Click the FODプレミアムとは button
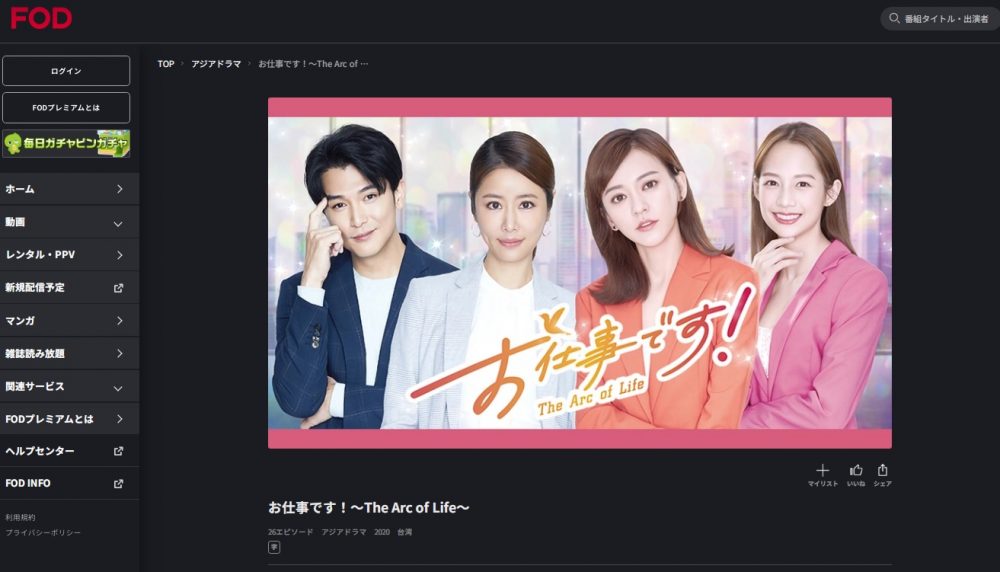 coord(66,108)
